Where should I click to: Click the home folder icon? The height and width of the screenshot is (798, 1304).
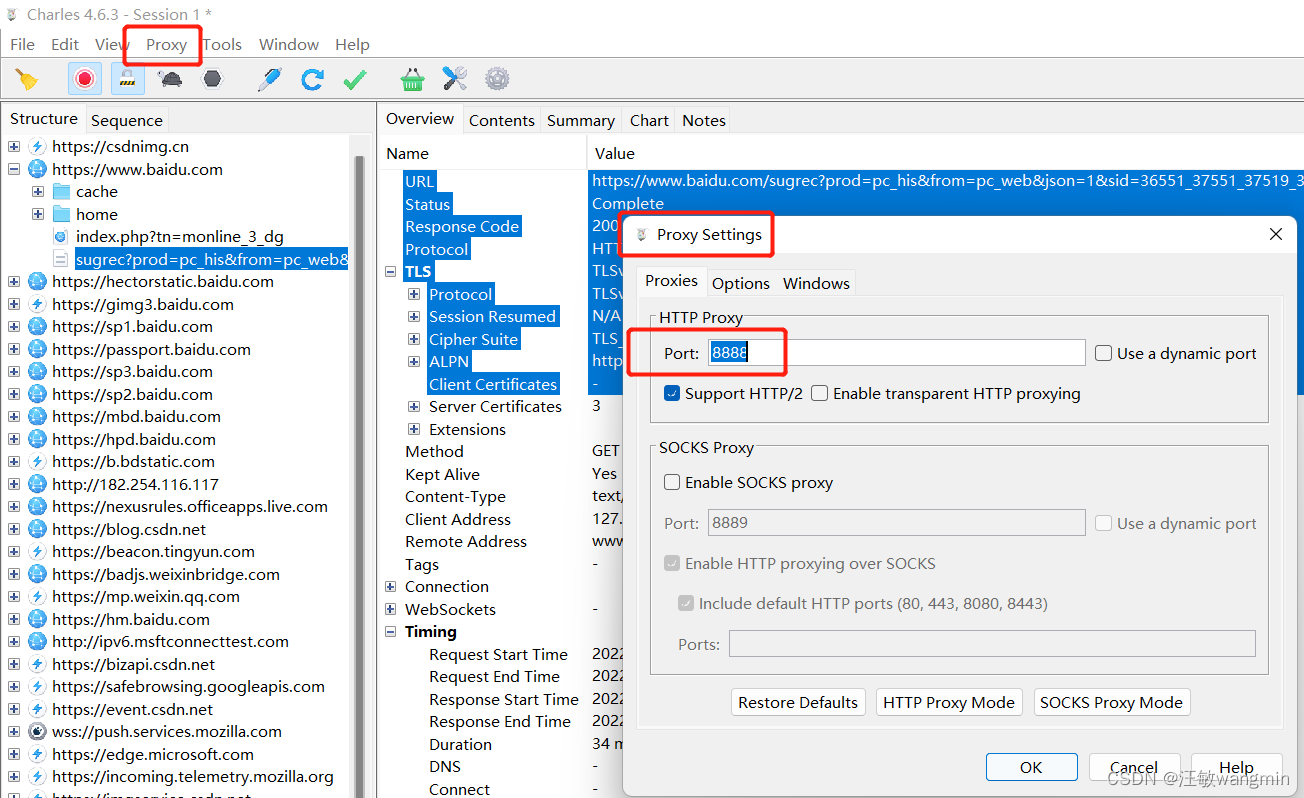click(61, 214)
